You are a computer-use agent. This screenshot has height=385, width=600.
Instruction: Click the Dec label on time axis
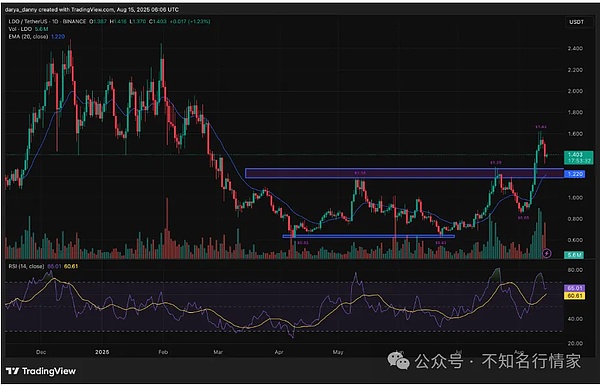[41, 352]
